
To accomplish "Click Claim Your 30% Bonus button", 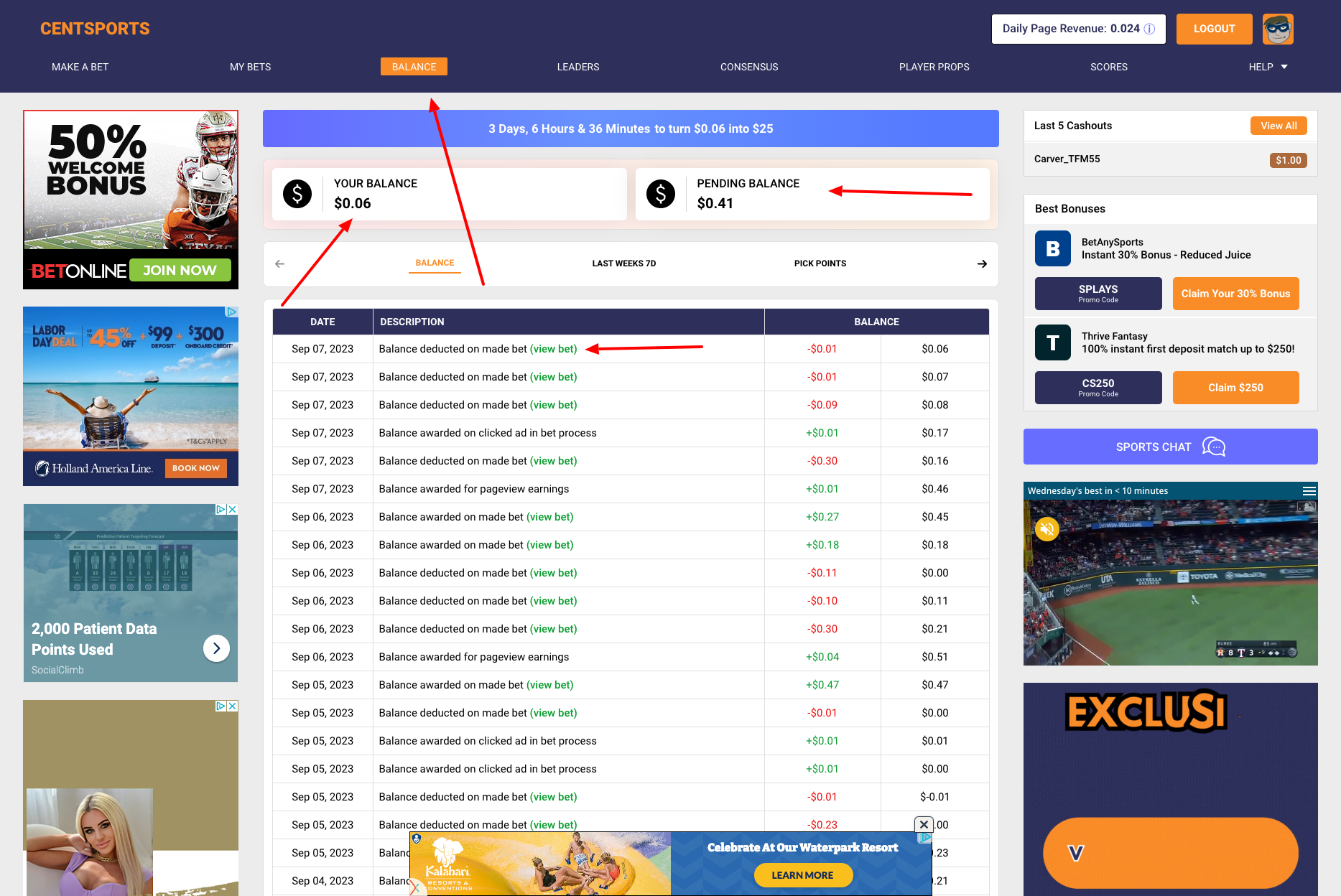I will (x=1235, y=294).
